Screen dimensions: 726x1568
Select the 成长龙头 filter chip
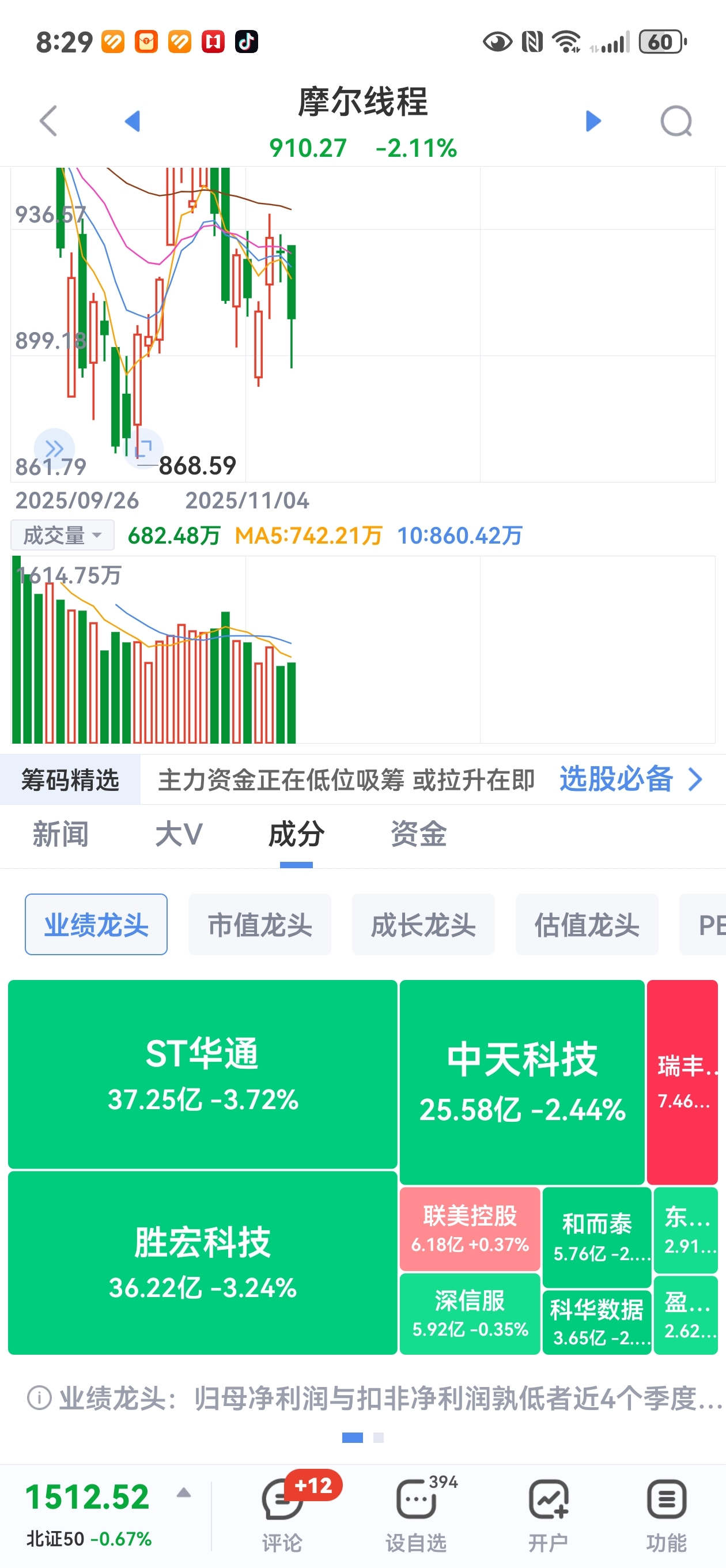(x=423, y=924)
